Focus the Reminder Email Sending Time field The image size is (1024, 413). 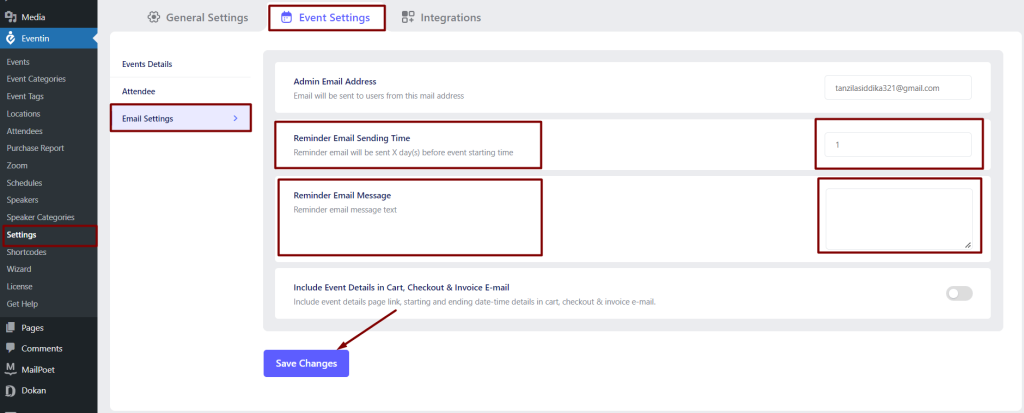click(x=898, y=144)
